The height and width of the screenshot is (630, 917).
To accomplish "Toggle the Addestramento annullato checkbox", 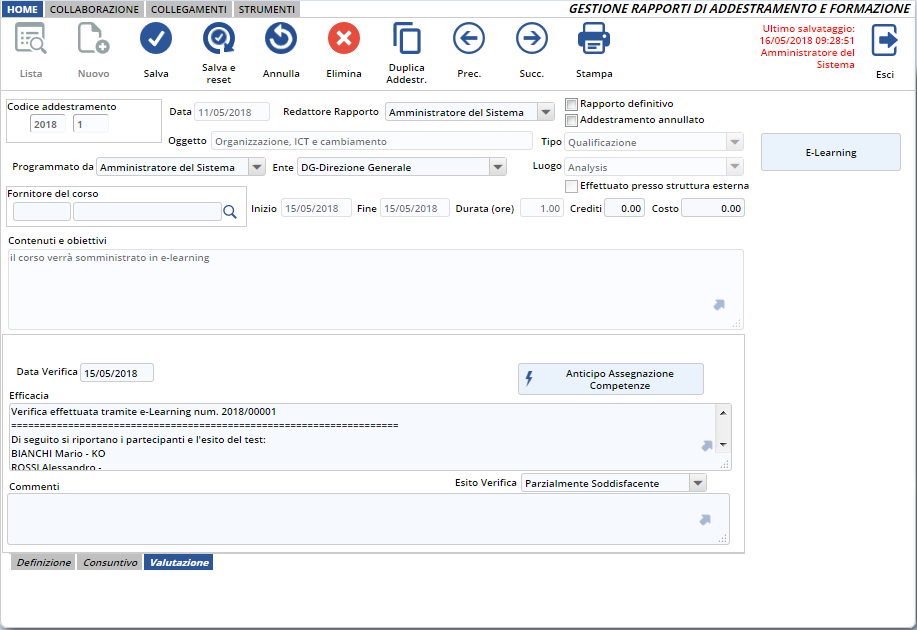I will click(x=572, y=120).
